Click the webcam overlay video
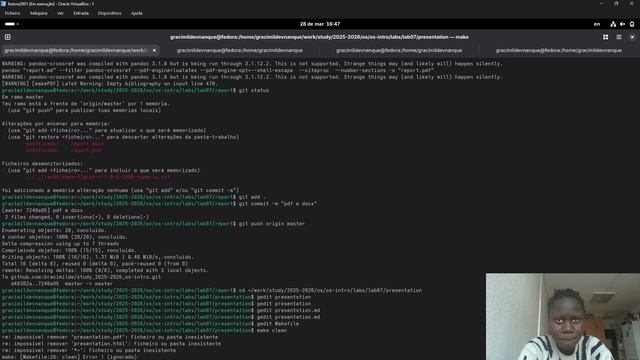The width and height of the screenshot is (640, 360). click(x=563, y=317)
